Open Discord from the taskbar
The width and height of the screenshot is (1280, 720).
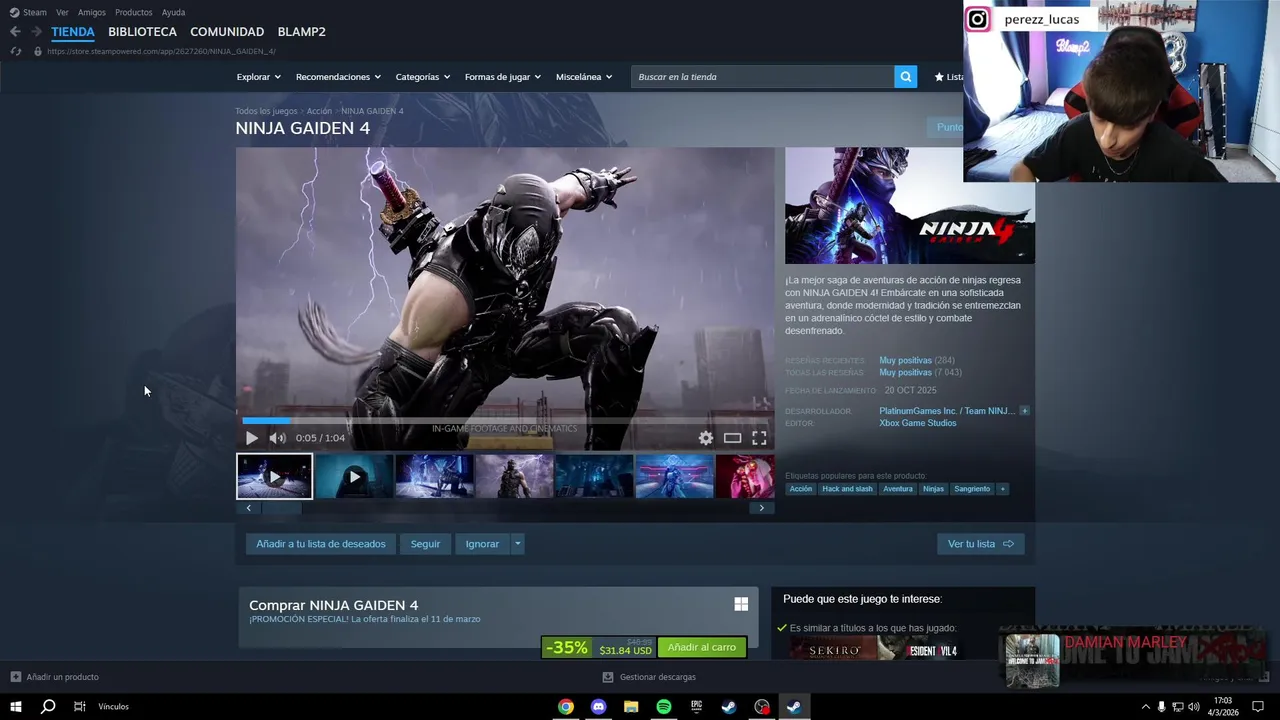598,707
